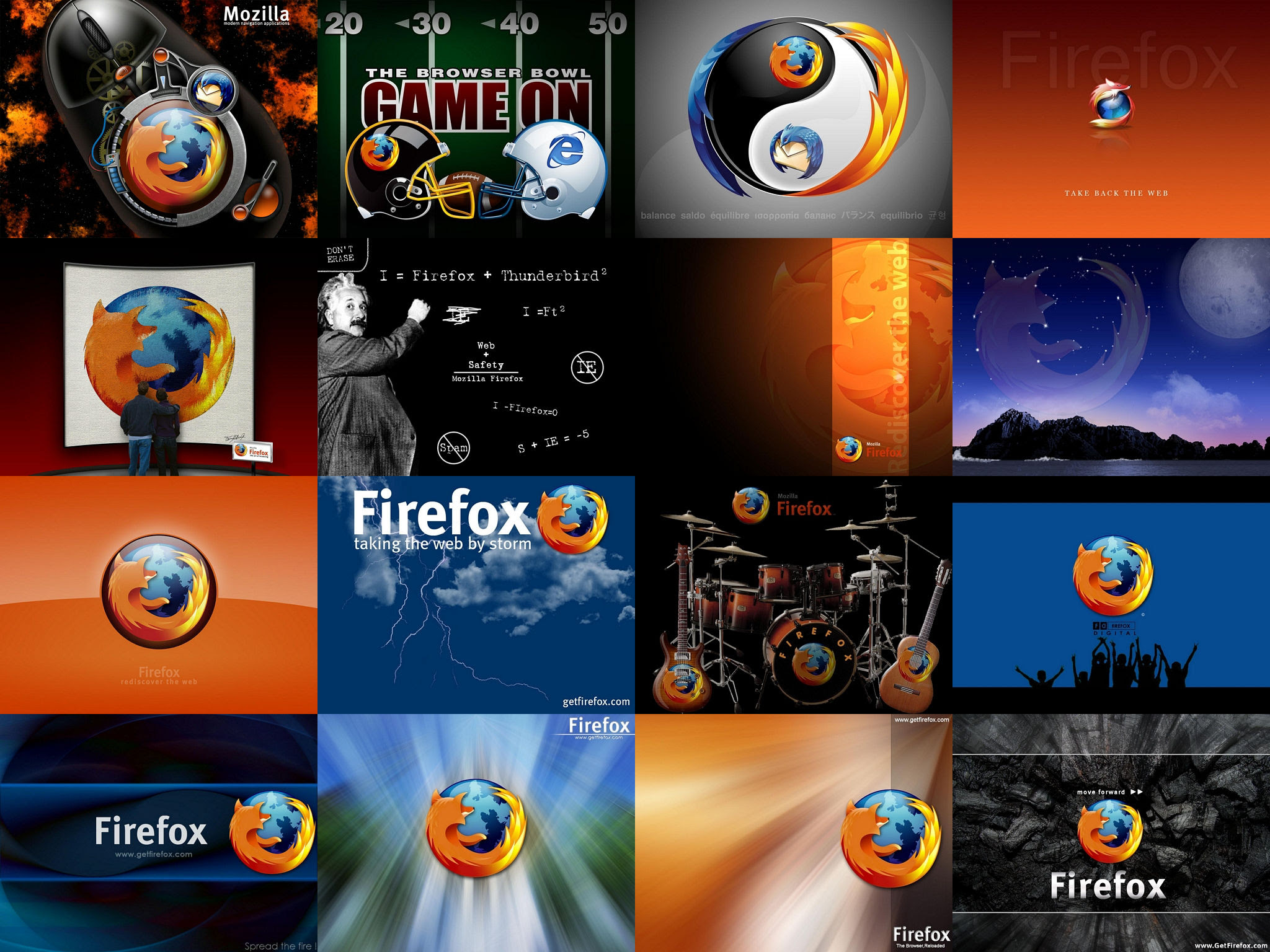
Task: Click the 'I = Firefox + Thunderbird' equation
Action: click(493, 276)
